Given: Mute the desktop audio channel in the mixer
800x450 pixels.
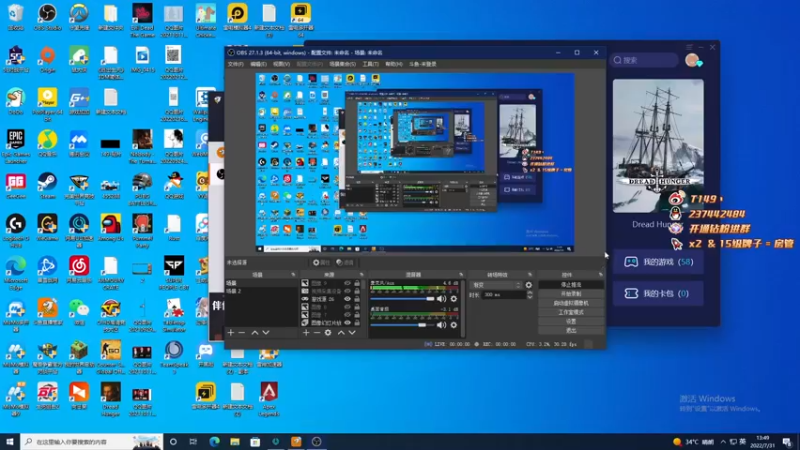Looking at the screenshot, I should coord(441,325).
